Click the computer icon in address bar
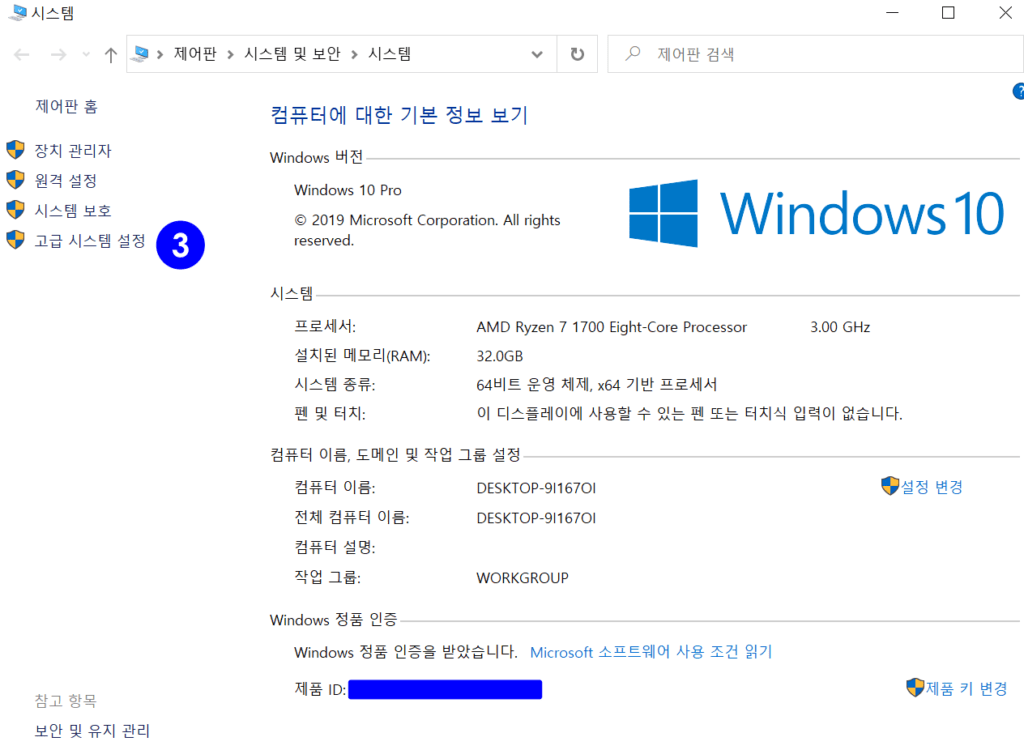This screenshot has height=750, width=1024. point(141,54)
